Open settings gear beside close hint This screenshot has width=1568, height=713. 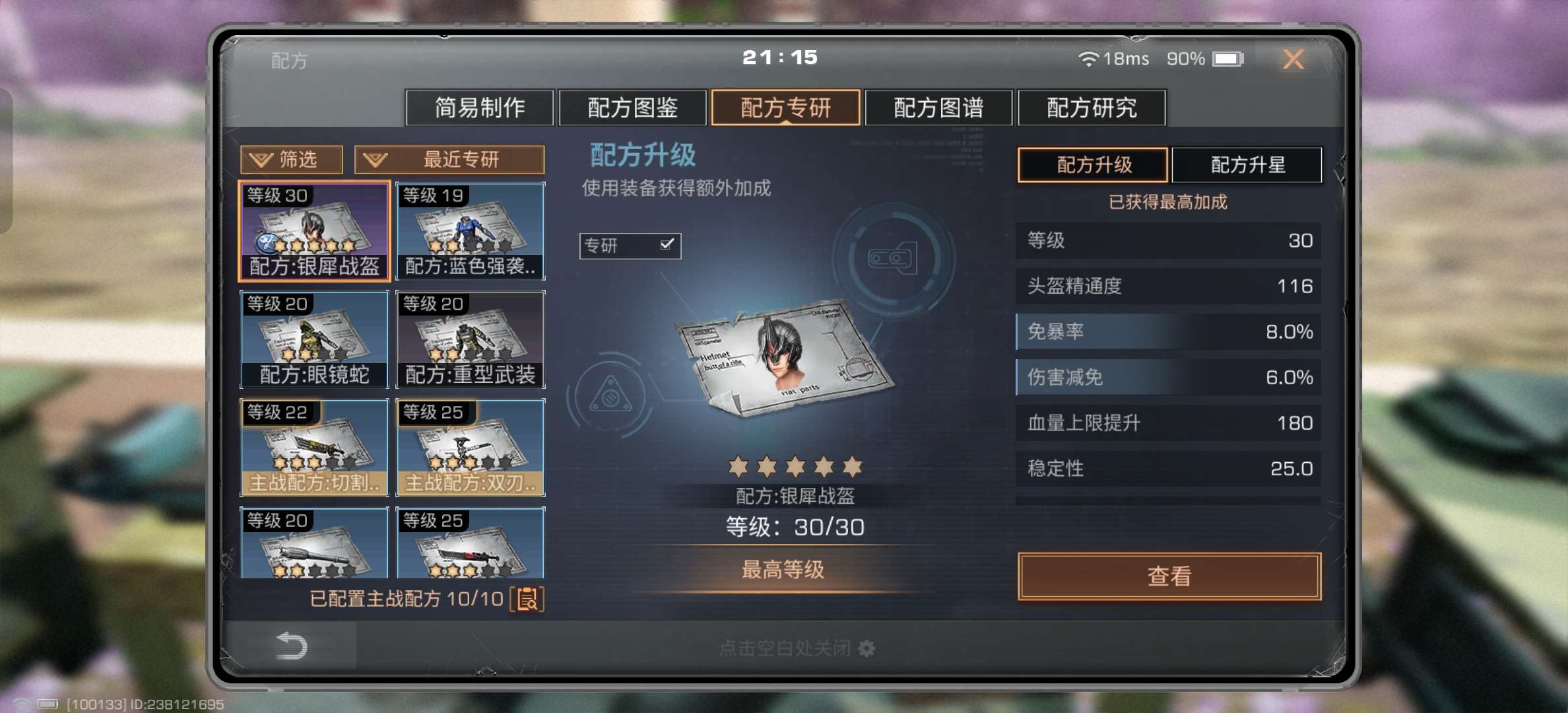tap(866, 648)
